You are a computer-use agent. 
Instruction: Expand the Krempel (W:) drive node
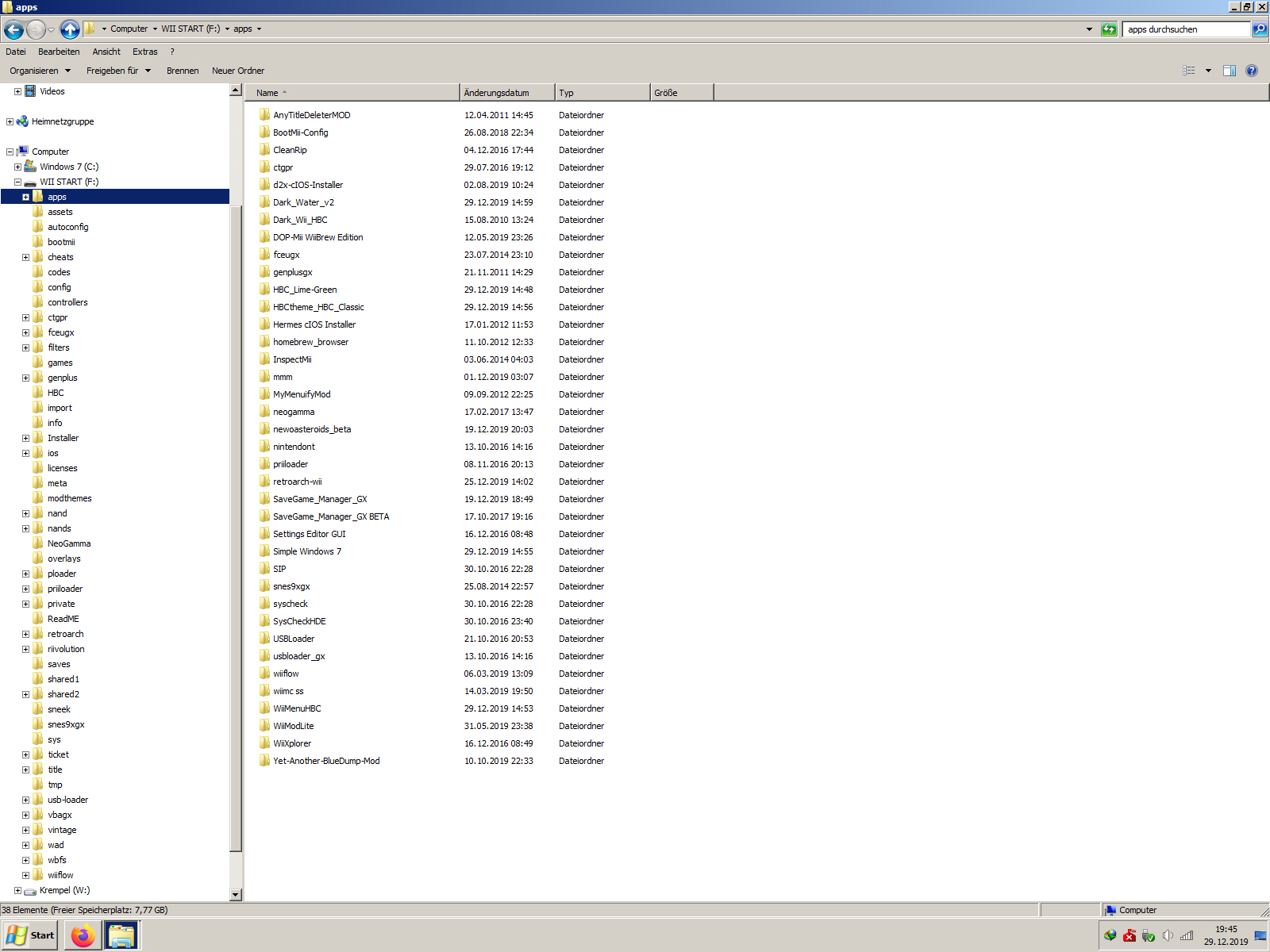17,890
